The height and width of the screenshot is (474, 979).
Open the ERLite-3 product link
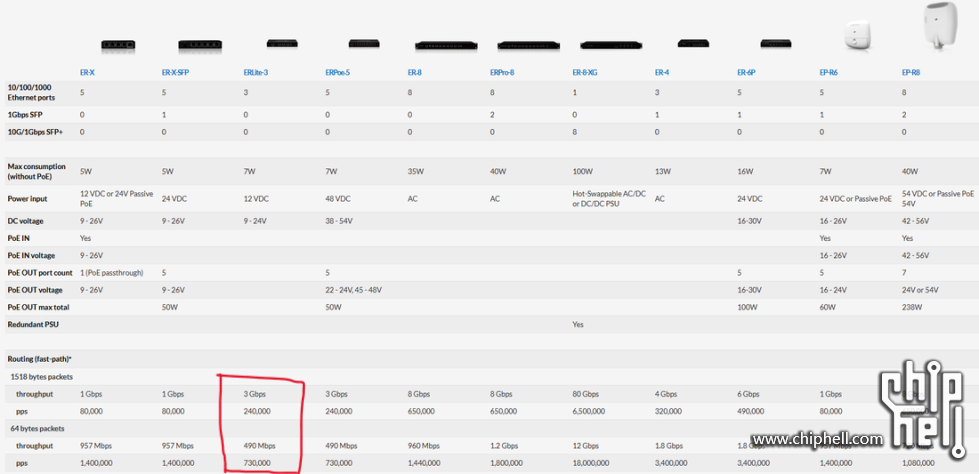pos(256,72)
